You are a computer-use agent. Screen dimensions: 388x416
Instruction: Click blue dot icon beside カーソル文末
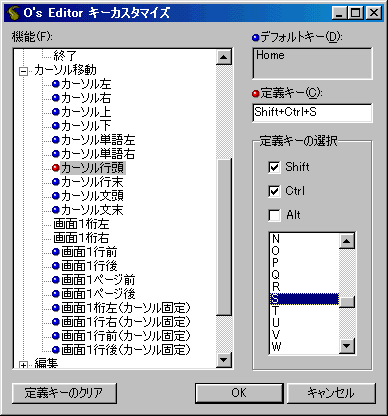[x=56, y=210]
